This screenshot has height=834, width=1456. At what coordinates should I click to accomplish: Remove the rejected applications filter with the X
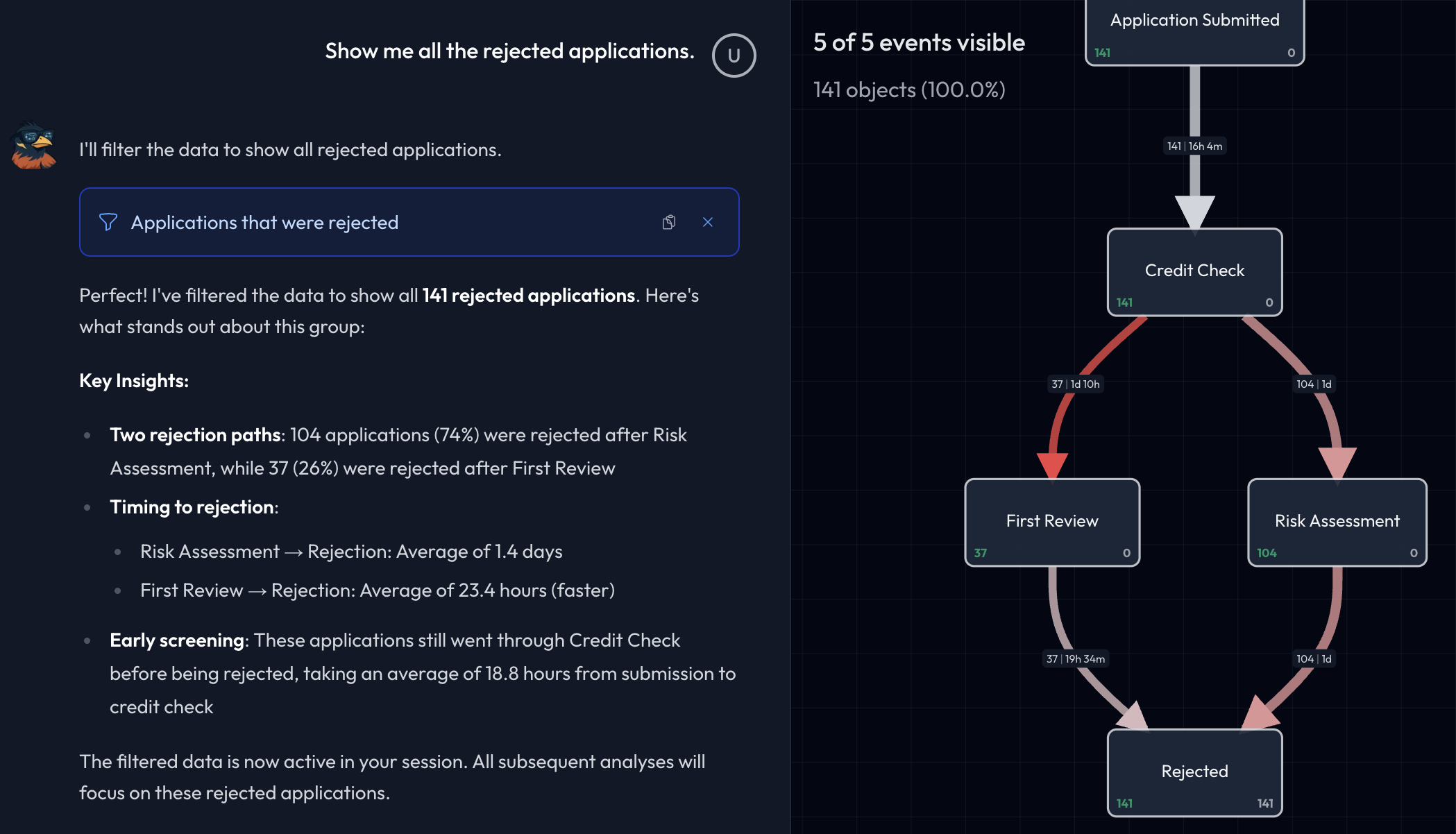pos(708,222)
